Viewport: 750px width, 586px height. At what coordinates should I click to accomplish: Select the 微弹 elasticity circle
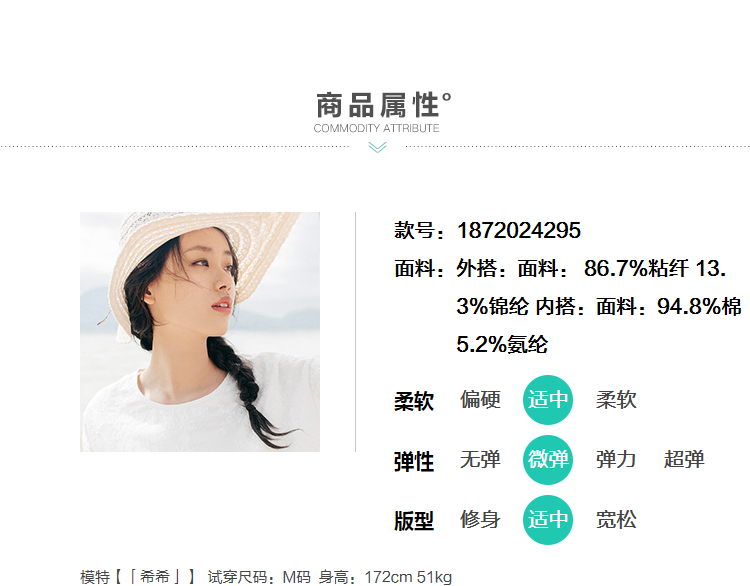[x=548, y=460]
